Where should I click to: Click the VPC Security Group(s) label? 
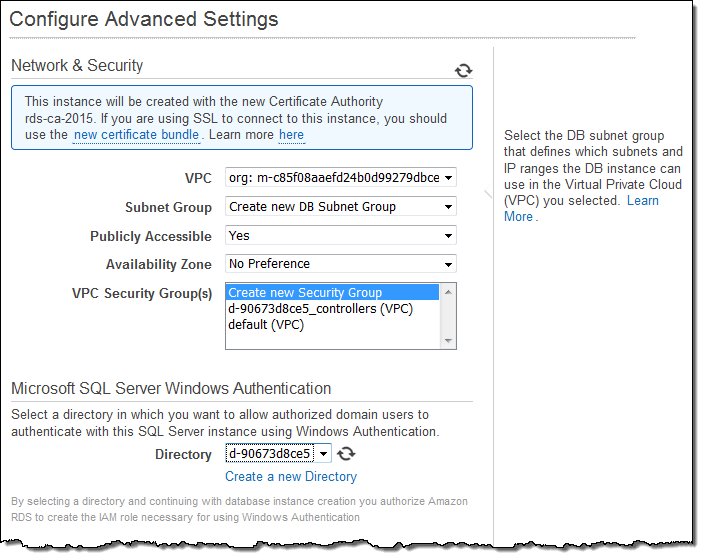142,293
